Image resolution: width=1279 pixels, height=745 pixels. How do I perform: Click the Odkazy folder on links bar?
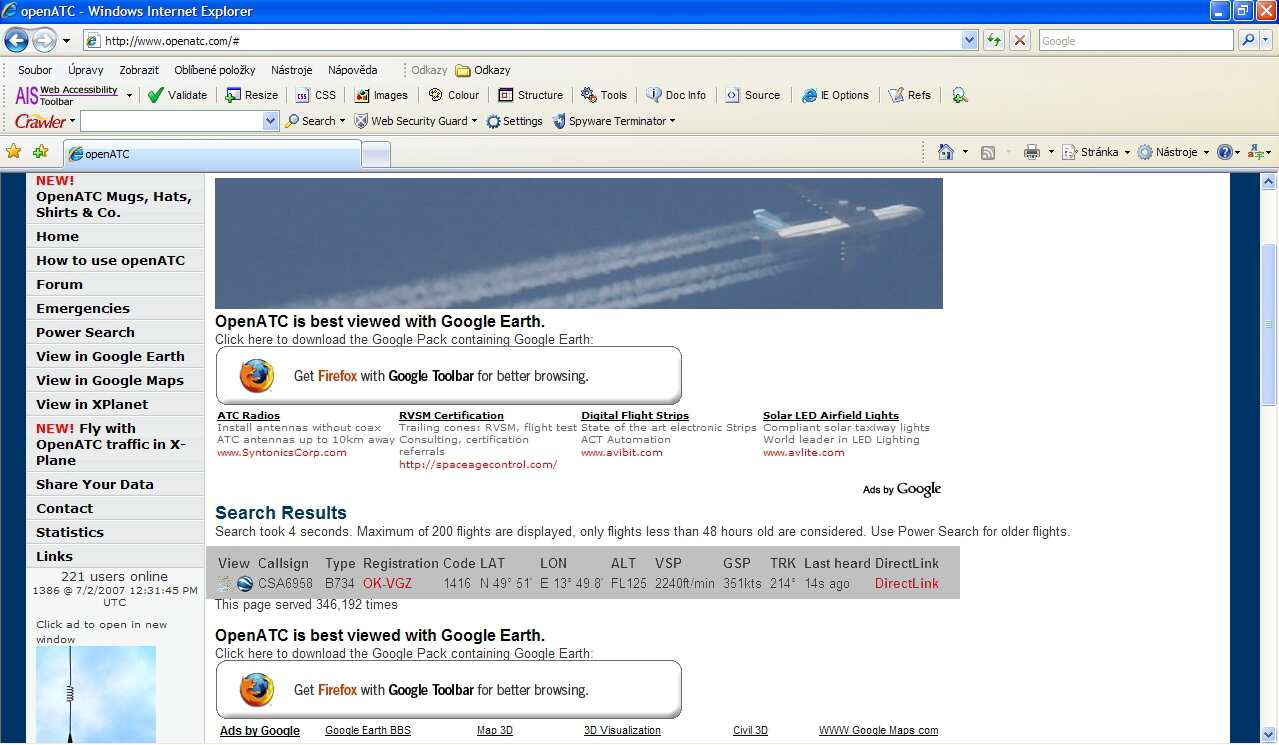tap(483, 70)
